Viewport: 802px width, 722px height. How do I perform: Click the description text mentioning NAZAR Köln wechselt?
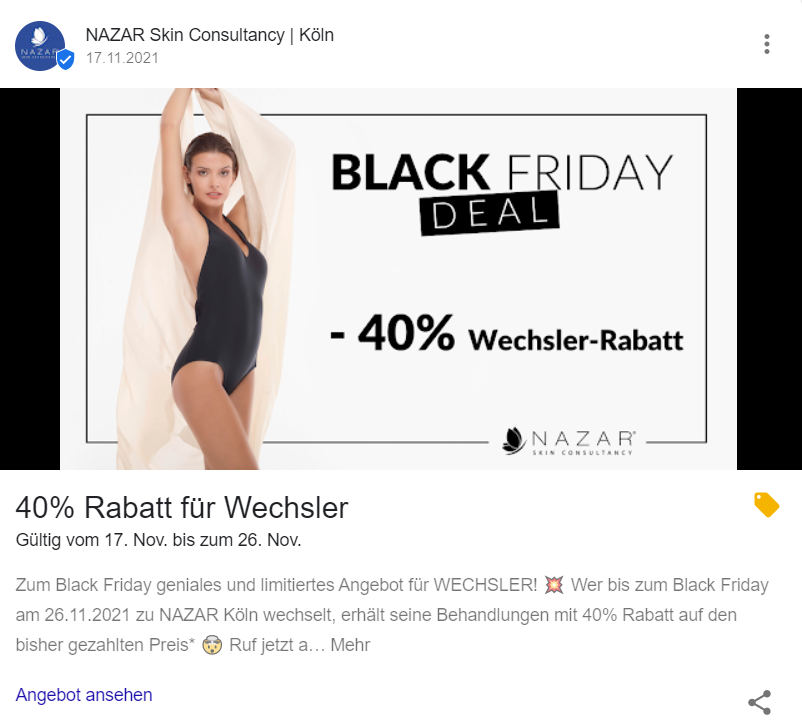pyautogui.click(x=376, y=615)
